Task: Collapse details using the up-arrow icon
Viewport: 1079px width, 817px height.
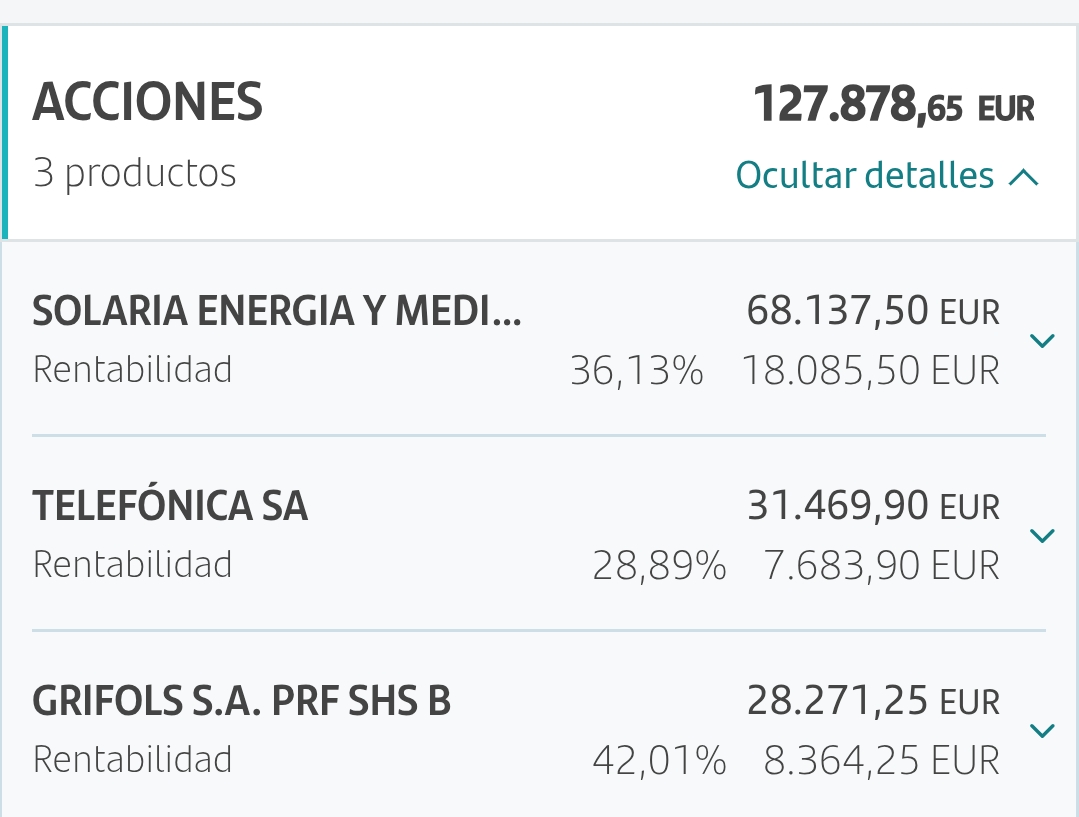Action: point(1023,178)
